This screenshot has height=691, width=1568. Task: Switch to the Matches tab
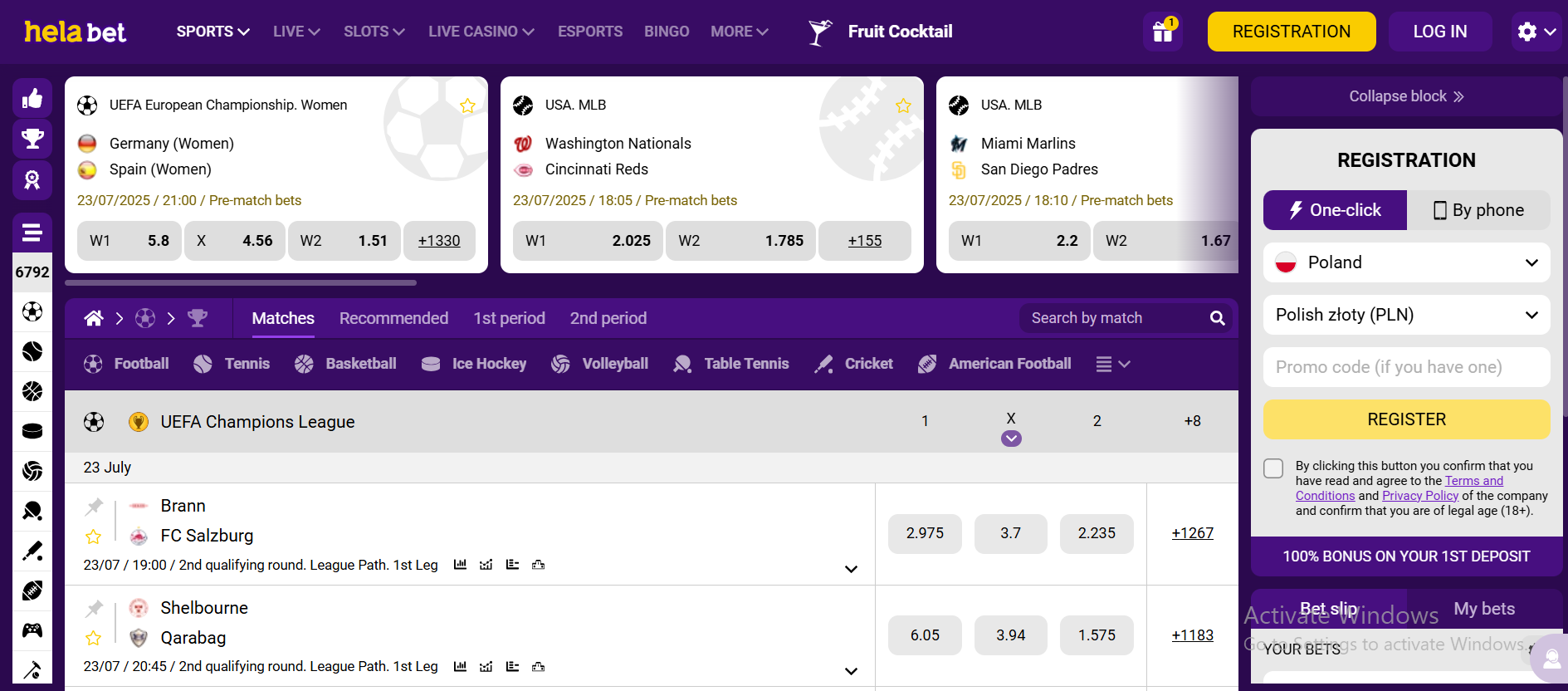tap(283, 318)
